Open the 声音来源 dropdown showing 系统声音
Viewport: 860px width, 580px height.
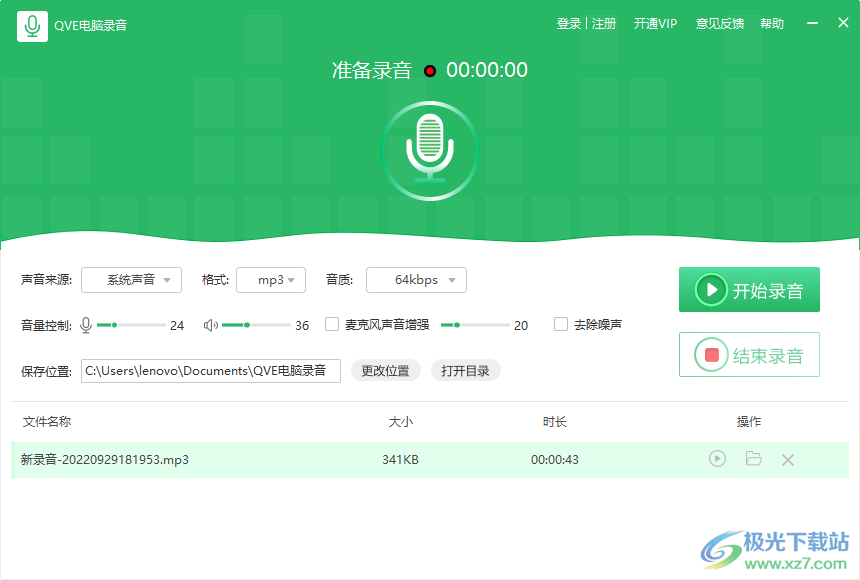131,280
